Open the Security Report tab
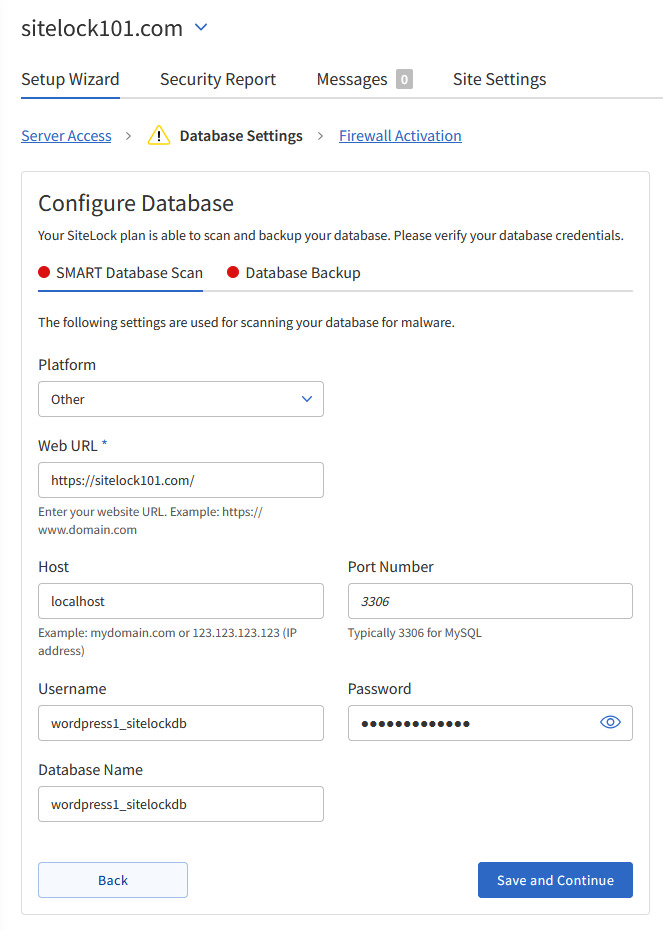Image resolution: width=663 pixels, height=930 pixels. [218, 80]
